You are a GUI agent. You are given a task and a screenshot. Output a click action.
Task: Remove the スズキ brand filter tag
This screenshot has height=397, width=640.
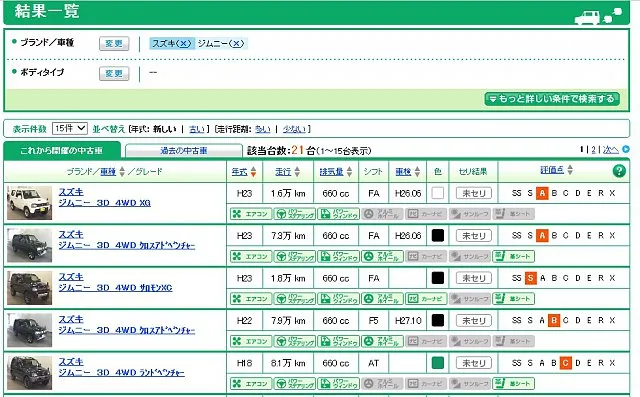click(183, 43)
